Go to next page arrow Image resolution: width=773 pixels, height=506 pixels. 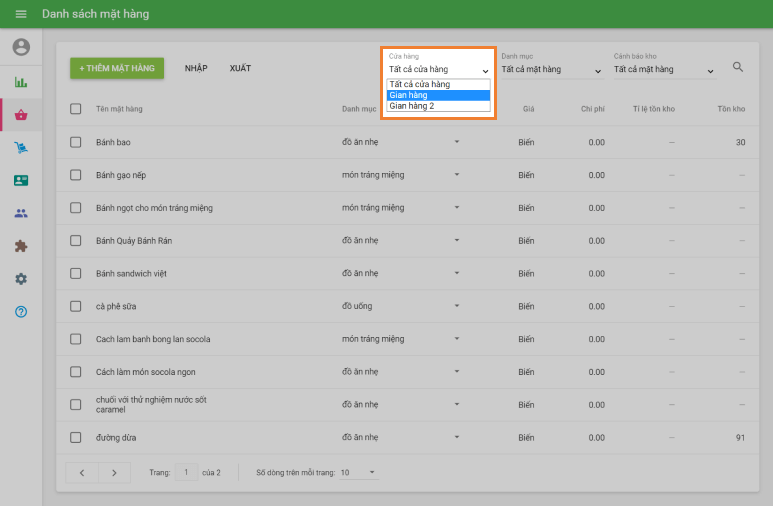114,472
